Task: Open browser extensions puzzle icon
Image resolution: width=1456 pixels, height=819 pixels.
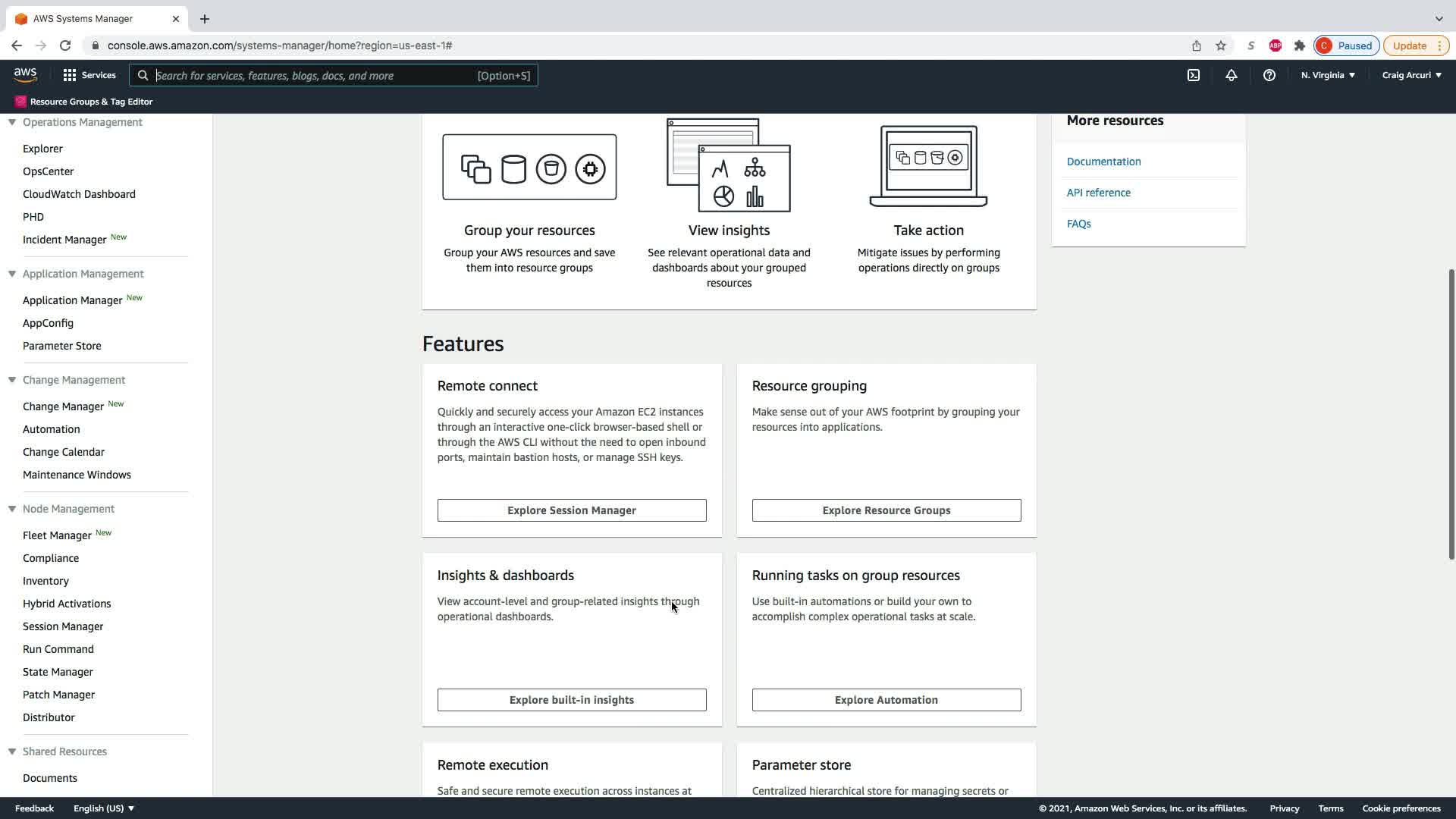Action: pos(1299,45)
